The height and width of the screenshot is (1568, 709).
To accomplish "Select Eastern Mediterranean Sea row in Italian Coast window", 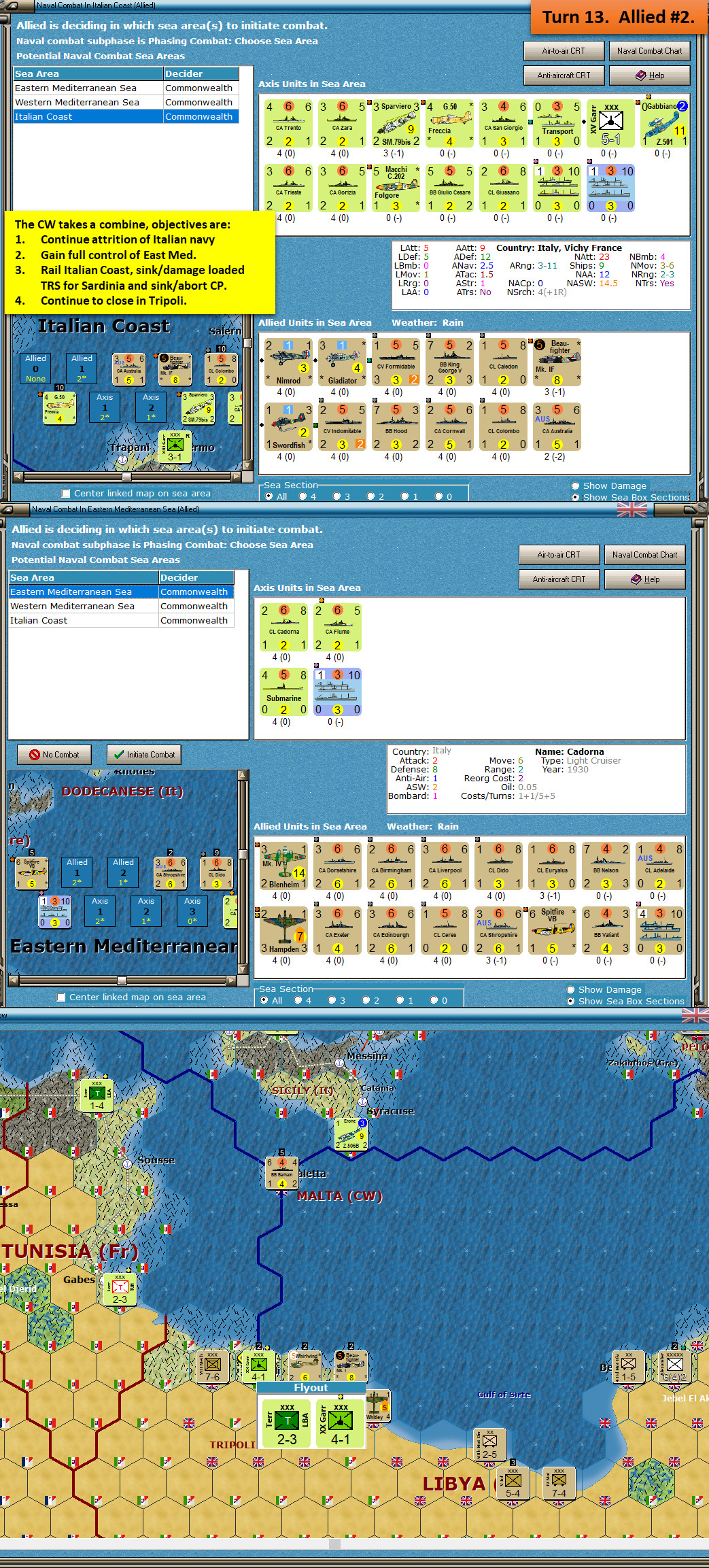I will point(126,88).
